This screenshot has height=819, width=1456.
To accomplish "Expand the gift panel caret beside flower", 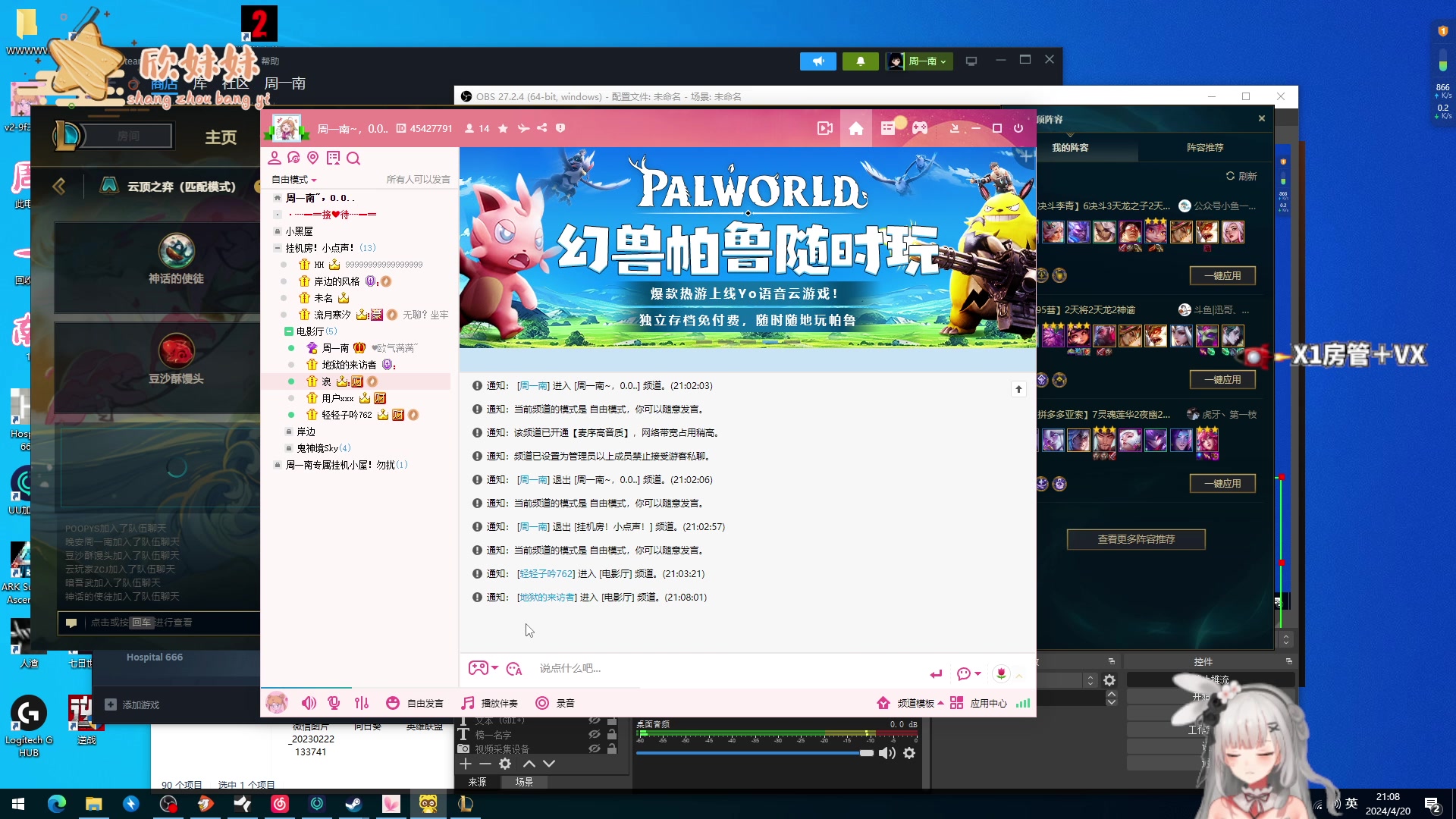I will click(x=1019, y=675).
